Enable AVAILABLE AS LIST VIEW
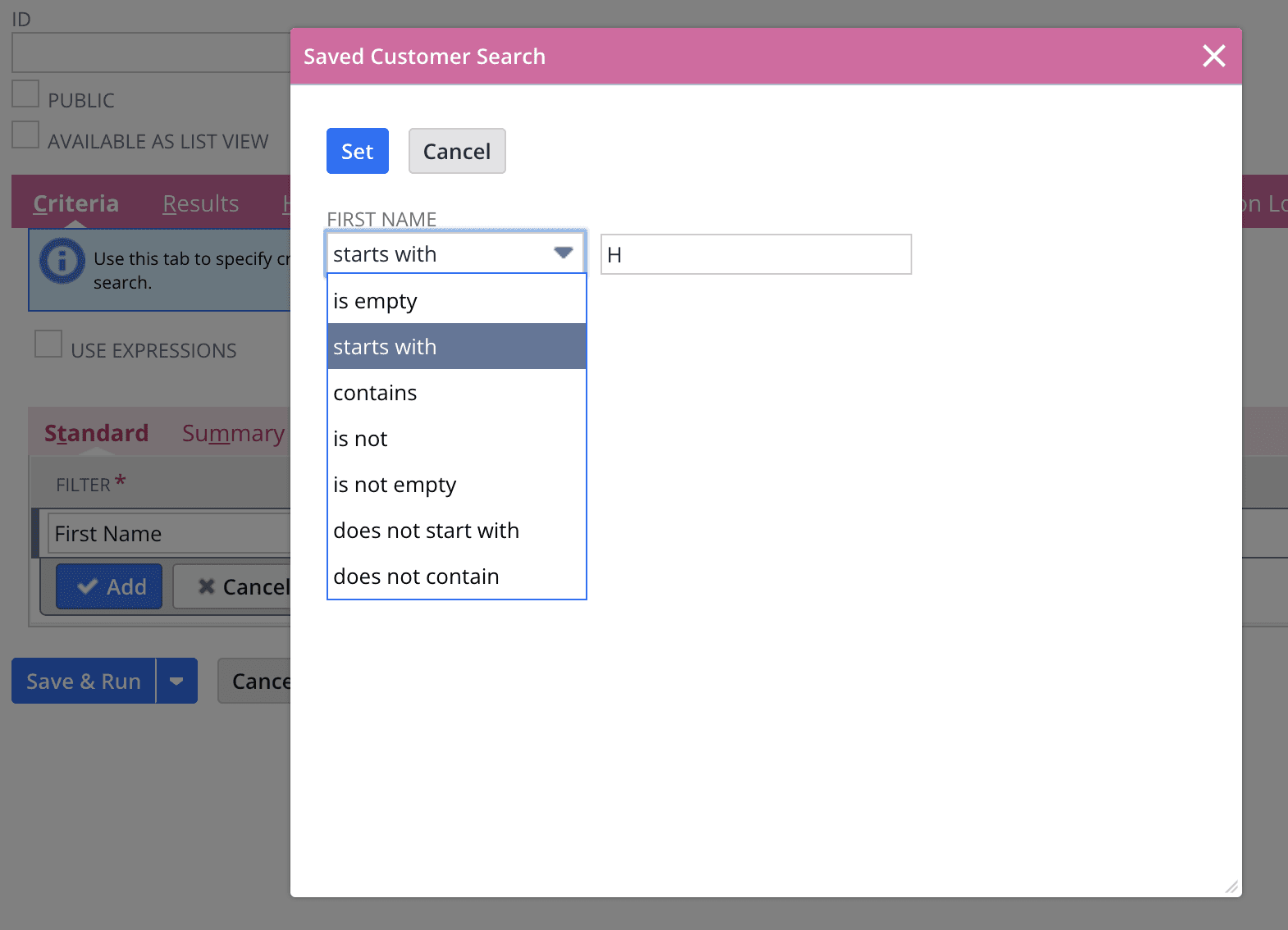The height and width of the screenshot is (930, 1288). click(25, 133)
